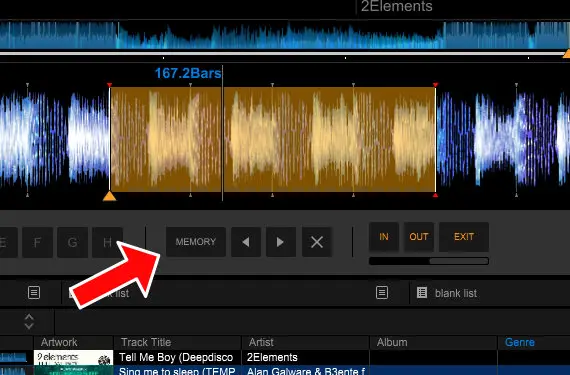Screen dimensions: 570x375
Task: Open the right playlist palette icon
Action: (382, 293)
